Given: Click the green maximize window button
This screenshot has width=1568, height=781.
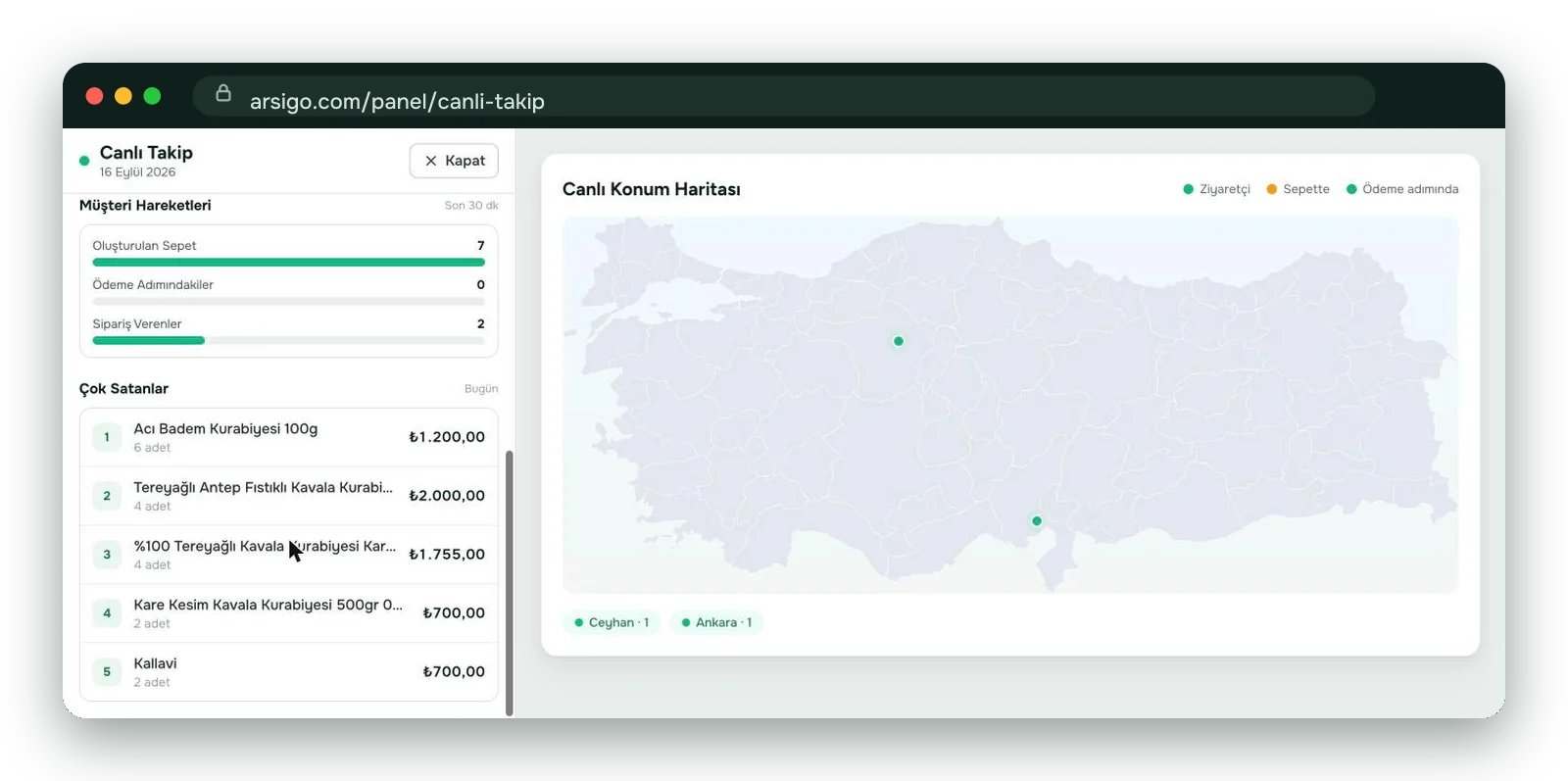Looking at the screenshot, I should click(x=152, y=95).
